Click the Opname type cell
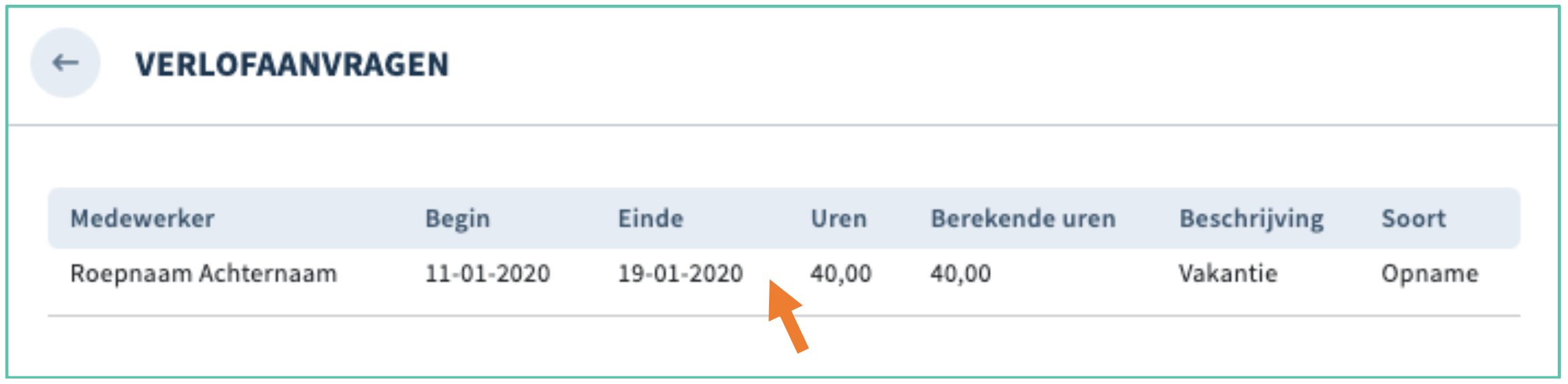The image size is (1568, 384). (x=1430, y=274)
